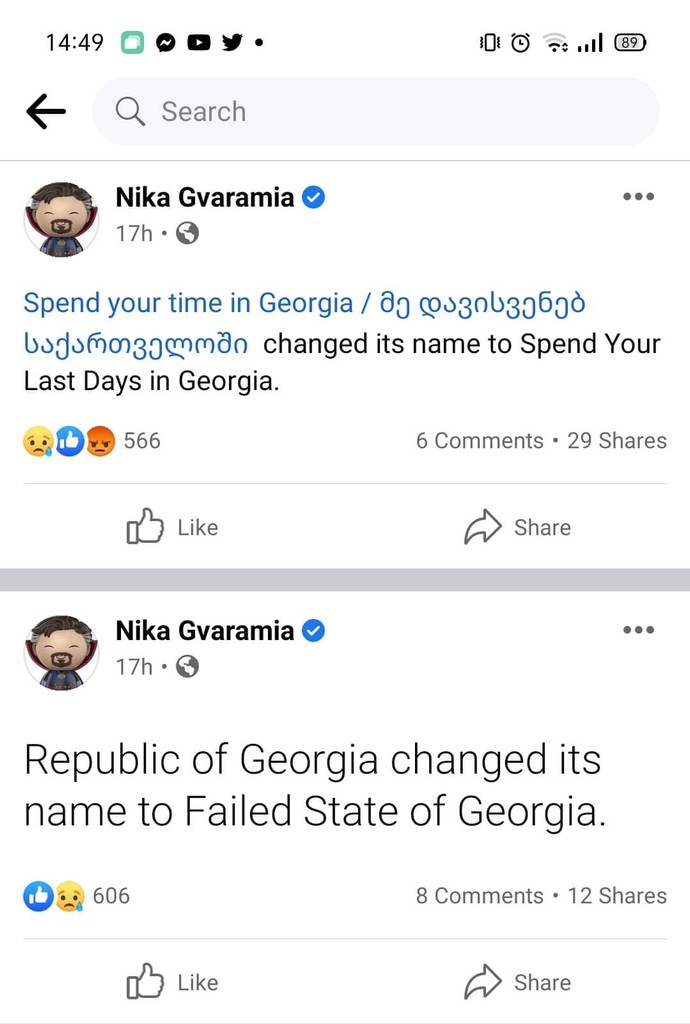690x1024 pixels.
Task: Tap the globe privacy icon on the first post
Action: pyautogui.click(x=188, y=234)
